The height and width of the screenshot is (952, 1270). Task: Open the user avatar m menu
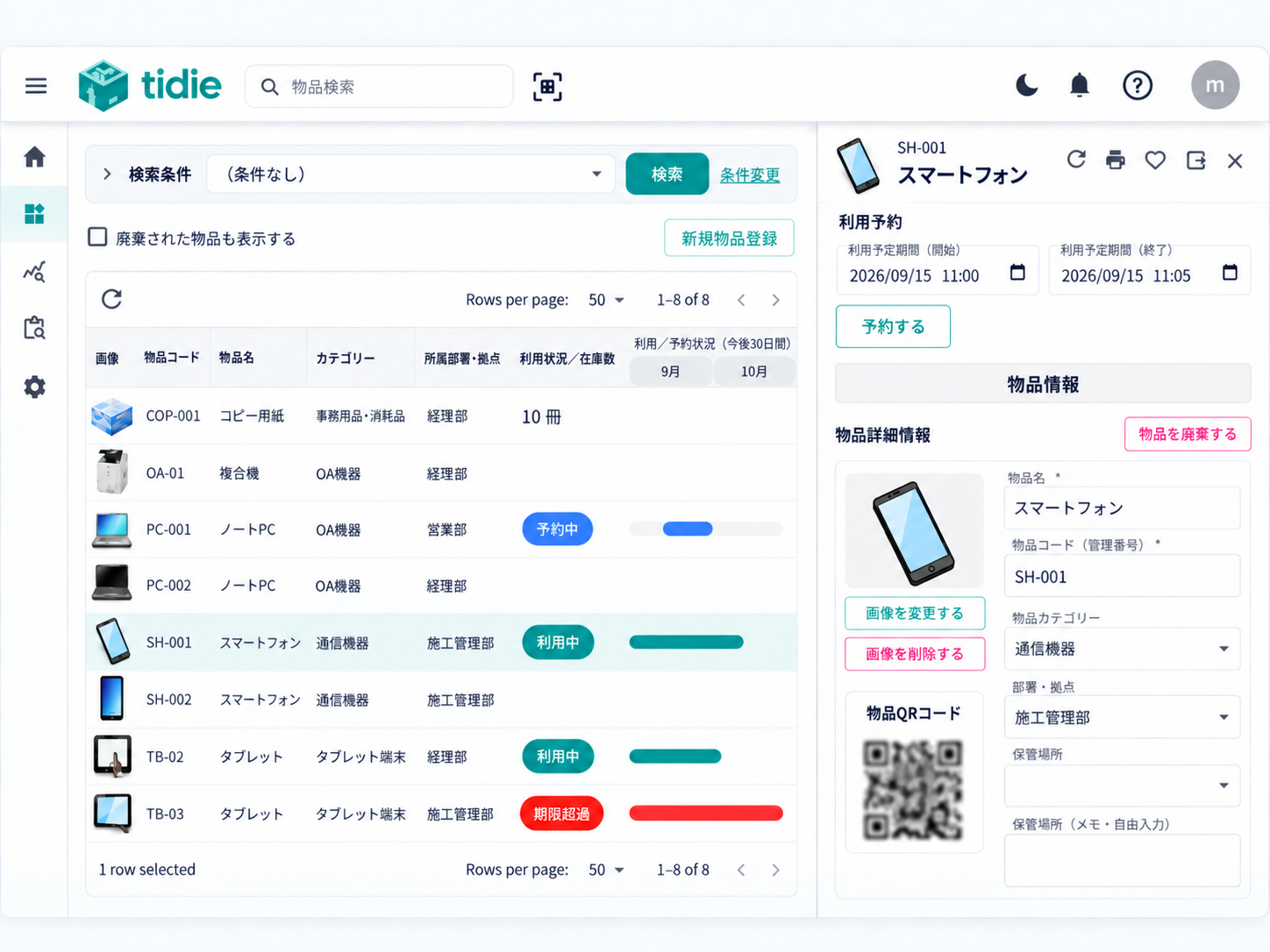pos(1215,85)
